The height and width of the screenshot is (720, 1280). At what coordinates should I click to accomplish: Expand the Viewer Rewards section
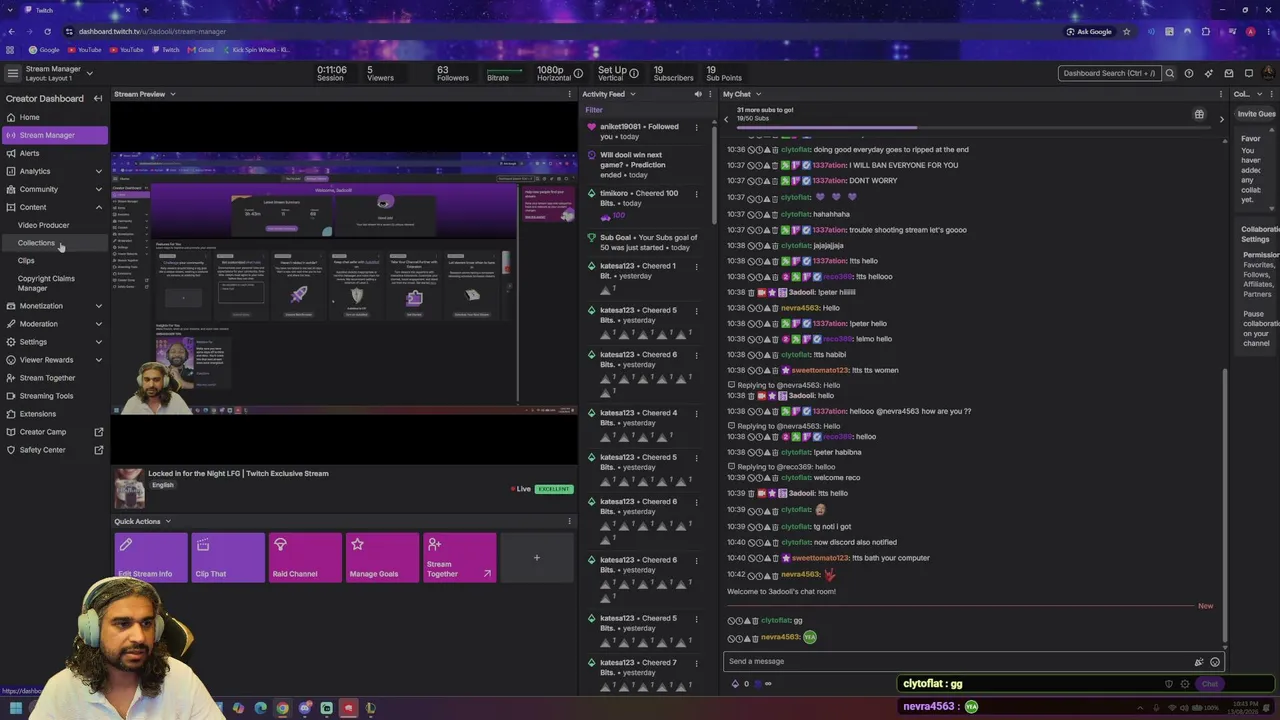coord(54,360)
